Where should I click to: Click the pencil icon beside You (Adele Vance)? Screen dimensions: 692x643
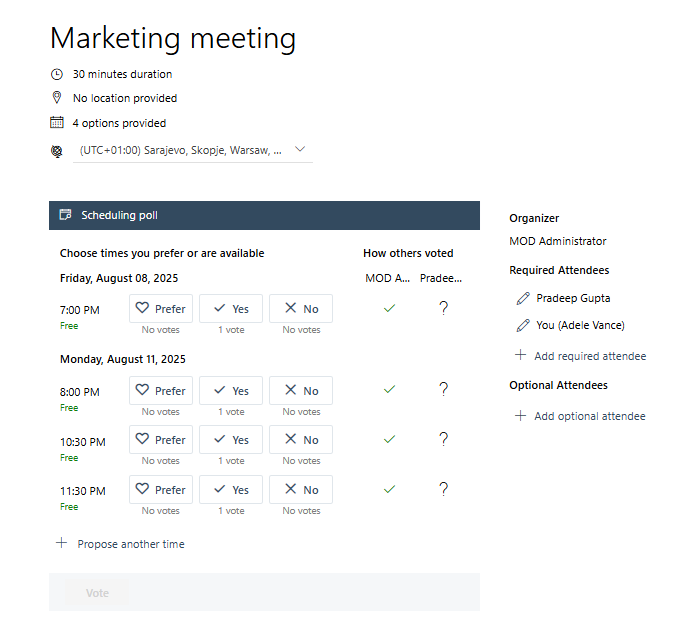click(522, 325)
